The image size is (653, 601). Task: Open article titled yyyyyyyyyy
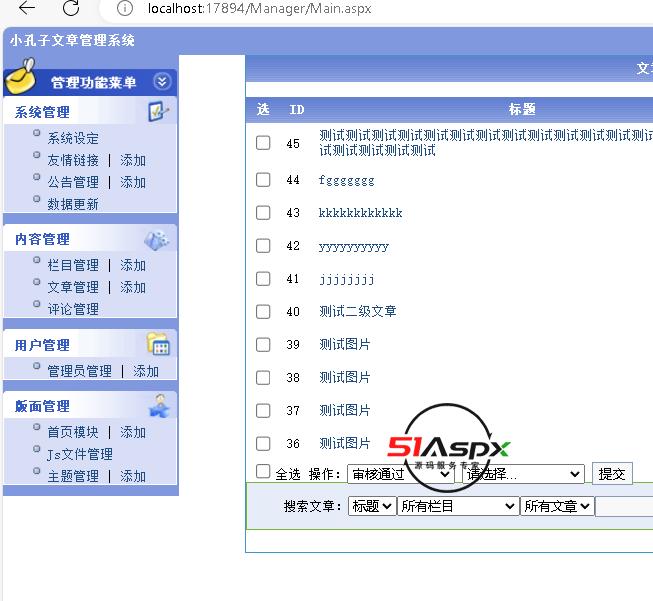[x=354, y=247]
